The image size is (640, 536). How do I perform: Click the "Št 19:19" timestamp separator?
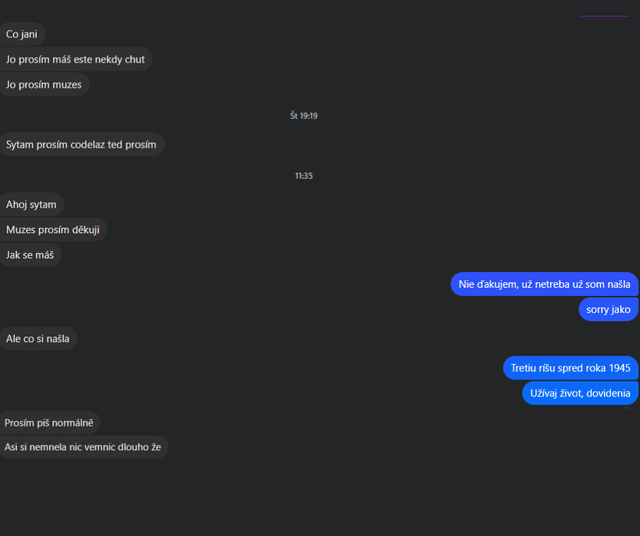pos(304,116)
